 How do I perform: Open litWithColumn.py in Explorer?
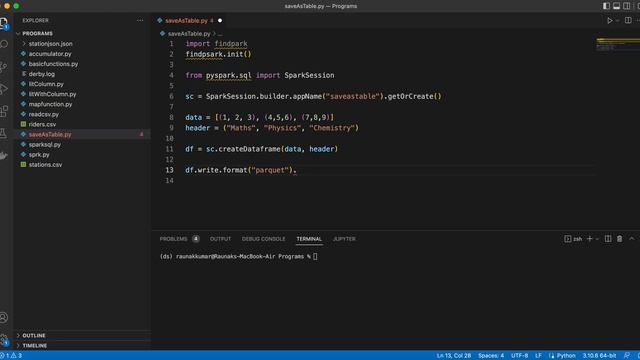(52, 94)
